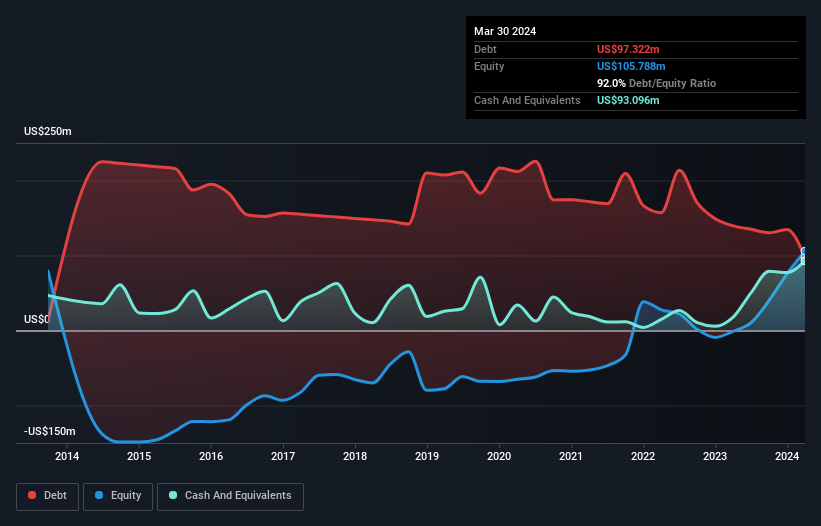Image resolution: width=821 pixels, height=526 pixels.
Task: Click the 2024 x-axis label
Action: pos(787,456)
